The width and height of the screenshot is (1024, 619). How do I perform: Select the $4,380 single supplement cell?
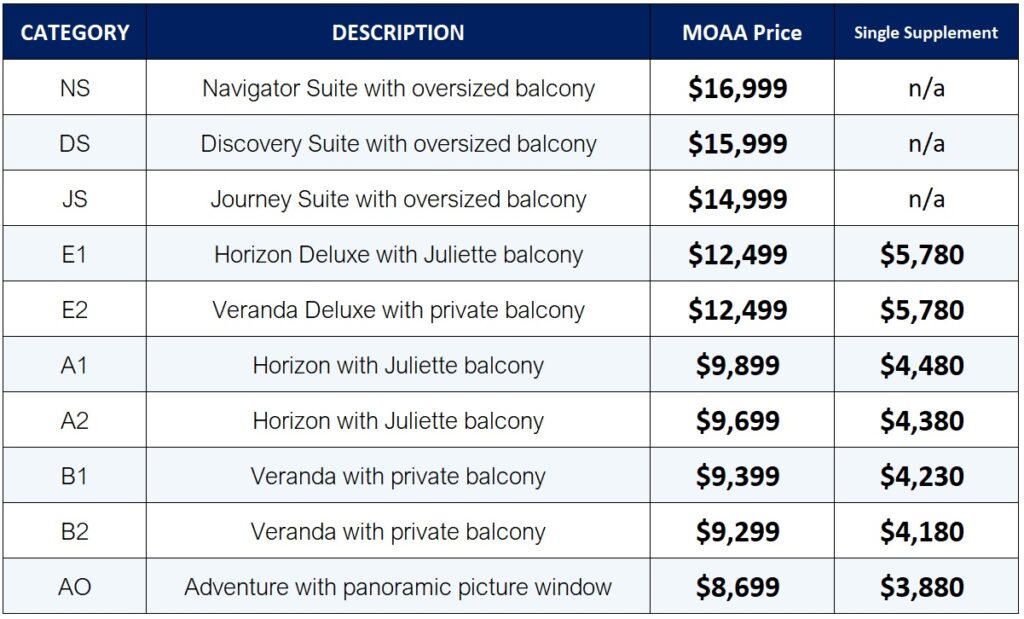pyautogui.click(x=921, y=421)
